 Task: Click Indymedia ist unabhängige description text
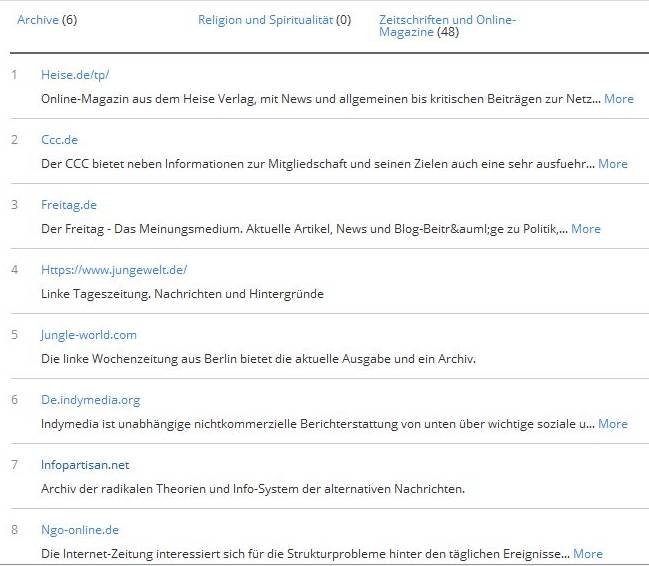point(318,424)
